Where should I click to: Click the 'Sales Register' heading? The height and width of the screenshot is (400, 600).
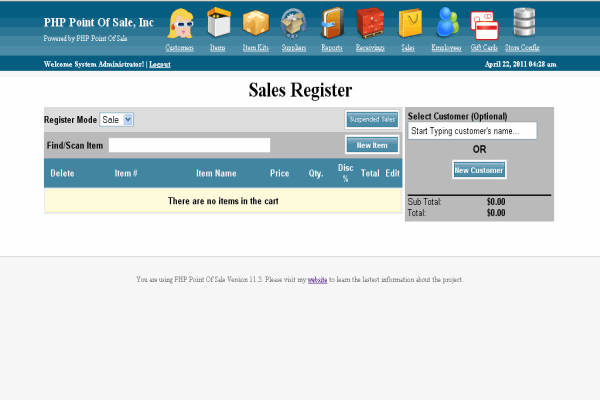300,90
